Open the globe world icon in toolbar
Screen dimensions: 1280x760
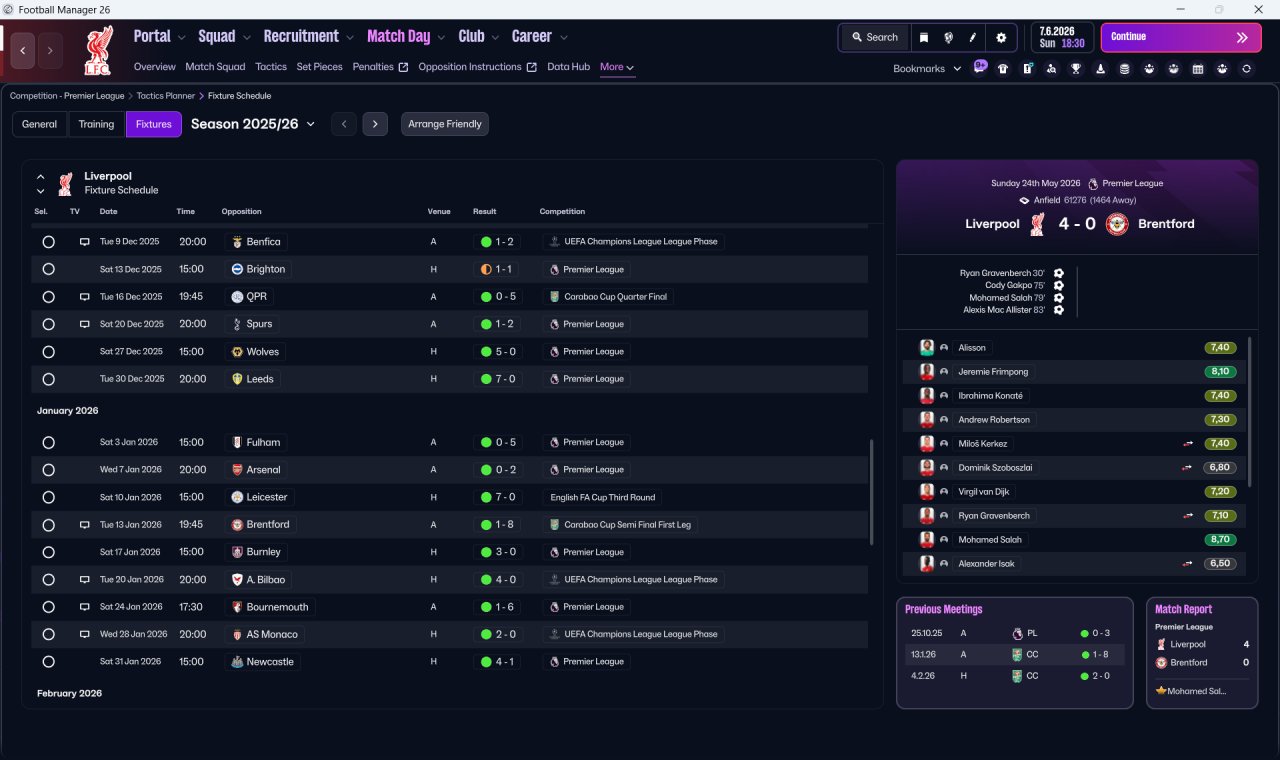949,37
